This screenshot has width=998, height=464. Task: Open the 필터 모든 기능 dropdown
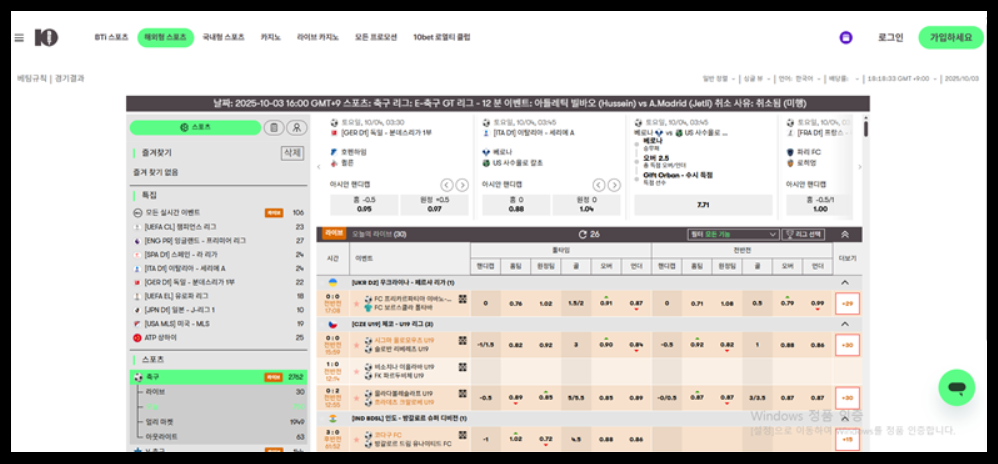click(x=733, y=234)
